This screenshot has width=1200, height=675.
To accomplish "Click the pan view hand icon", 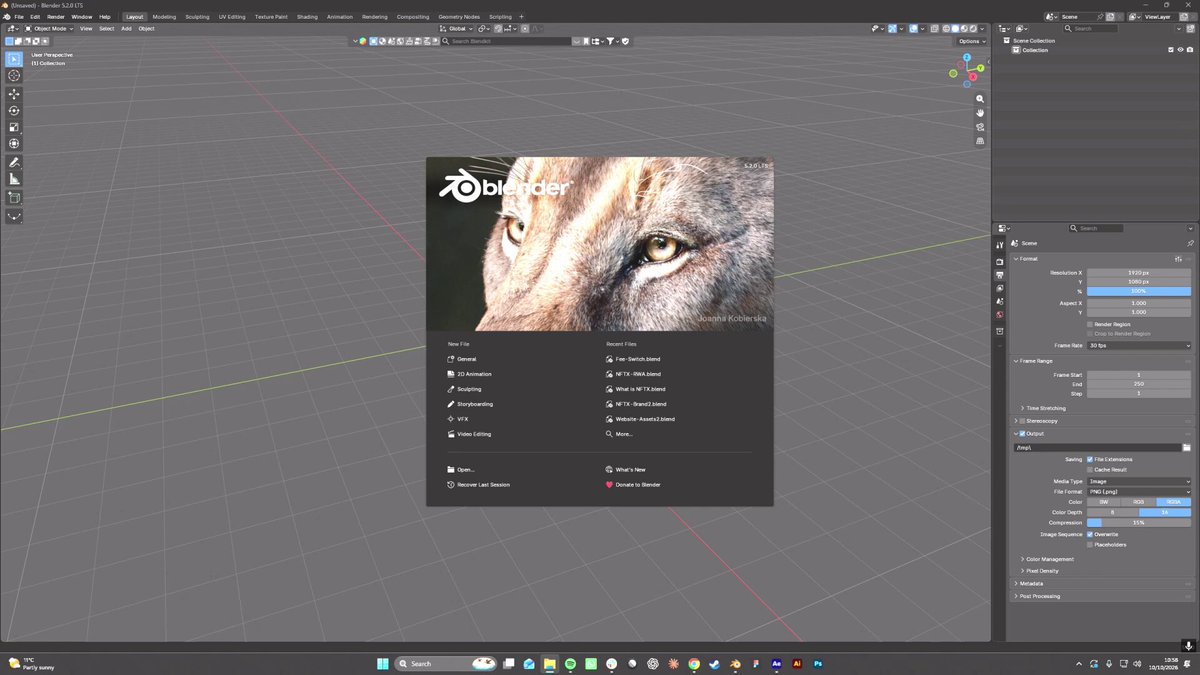I will click(x=980, y=113).
